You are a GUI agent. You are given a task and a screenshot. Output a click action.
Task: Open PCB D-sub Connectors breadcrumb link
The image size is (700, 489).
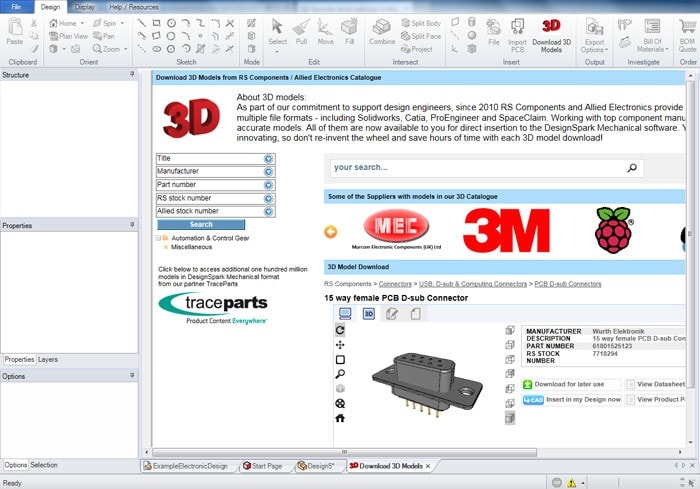point(568,284)
